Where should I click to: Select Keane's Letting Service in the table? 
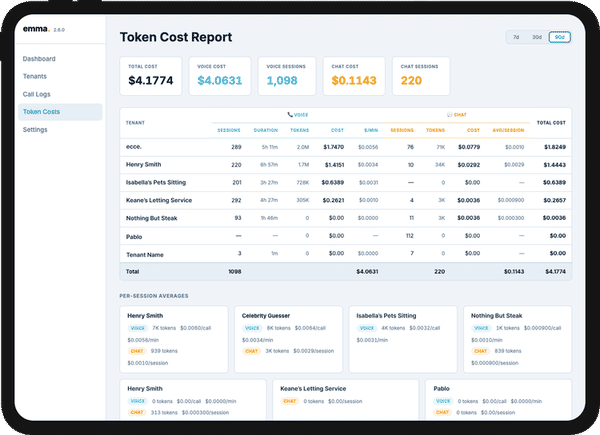coord(159,200)
